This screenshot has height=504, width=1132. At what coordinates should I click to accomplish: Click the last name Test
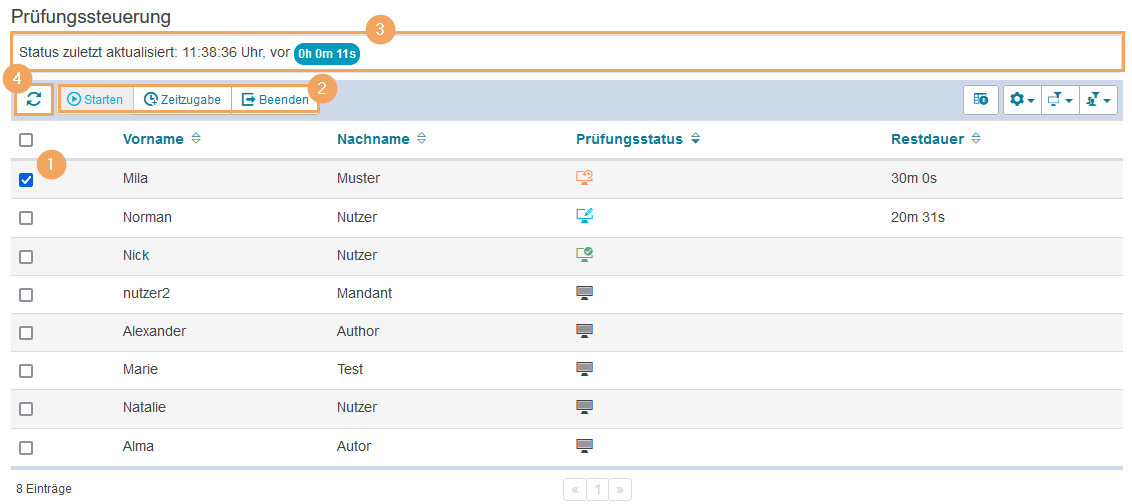(x=350, y=369)
